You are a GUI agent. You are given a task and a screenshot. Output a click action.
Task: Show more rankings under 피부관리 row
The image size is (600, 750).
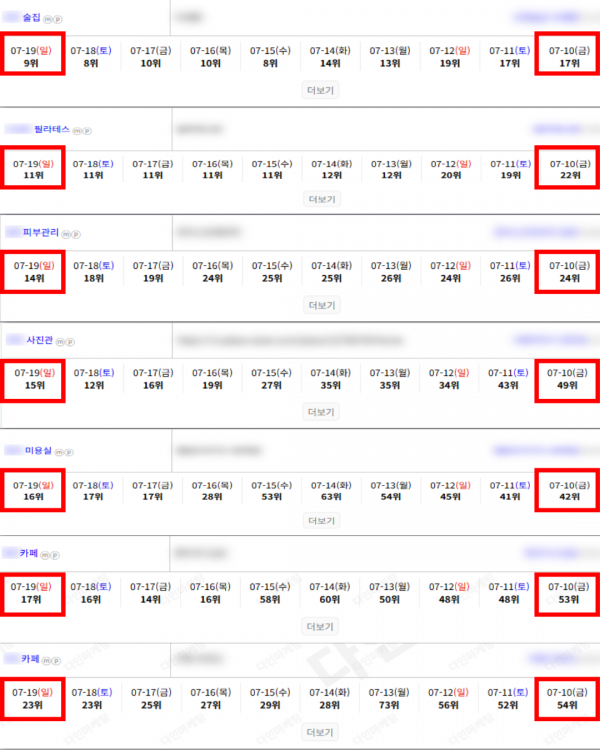click(322, 305)
